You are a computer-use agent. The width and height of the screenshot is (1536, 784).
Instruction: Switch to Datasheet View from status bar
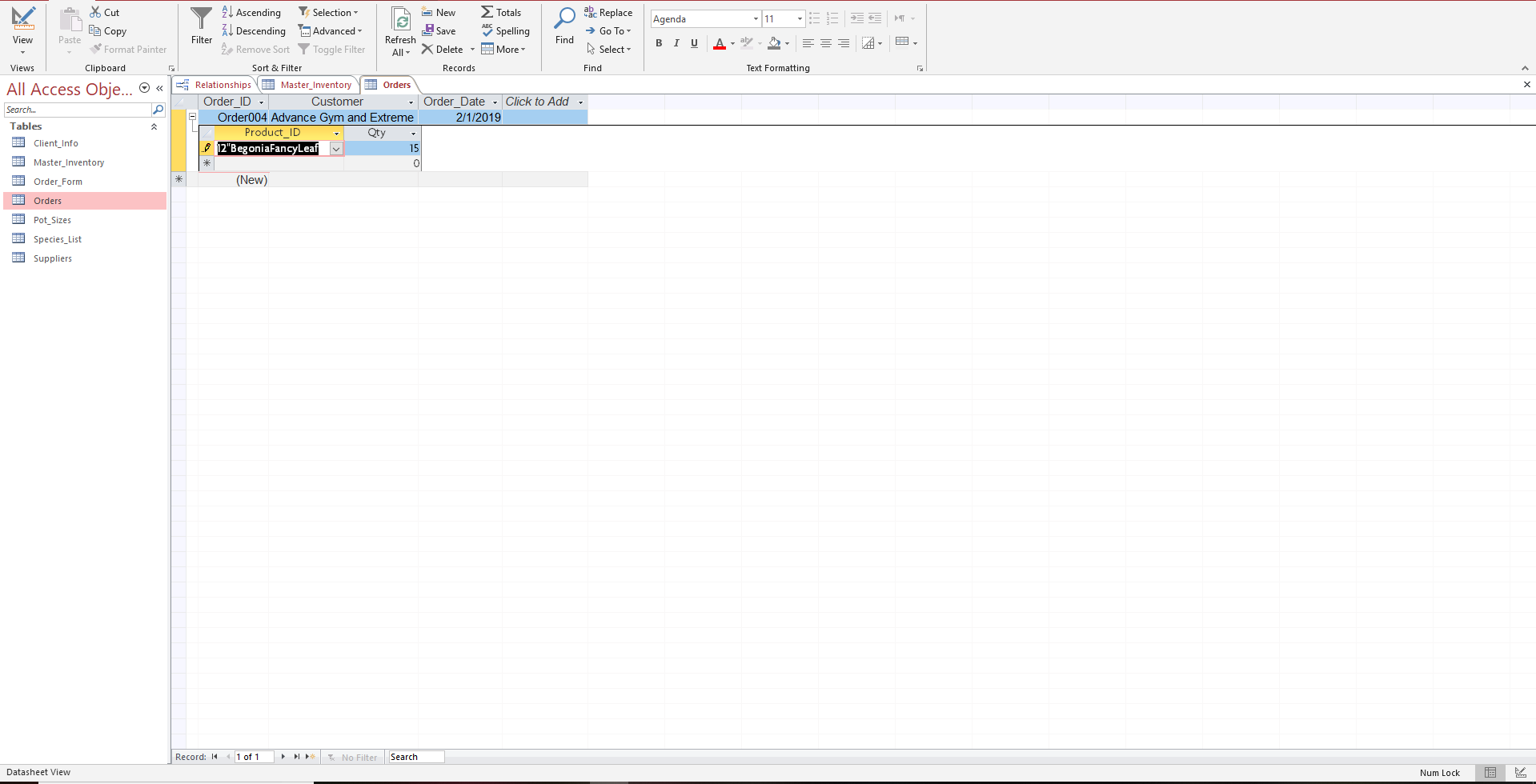point(1490,773)
